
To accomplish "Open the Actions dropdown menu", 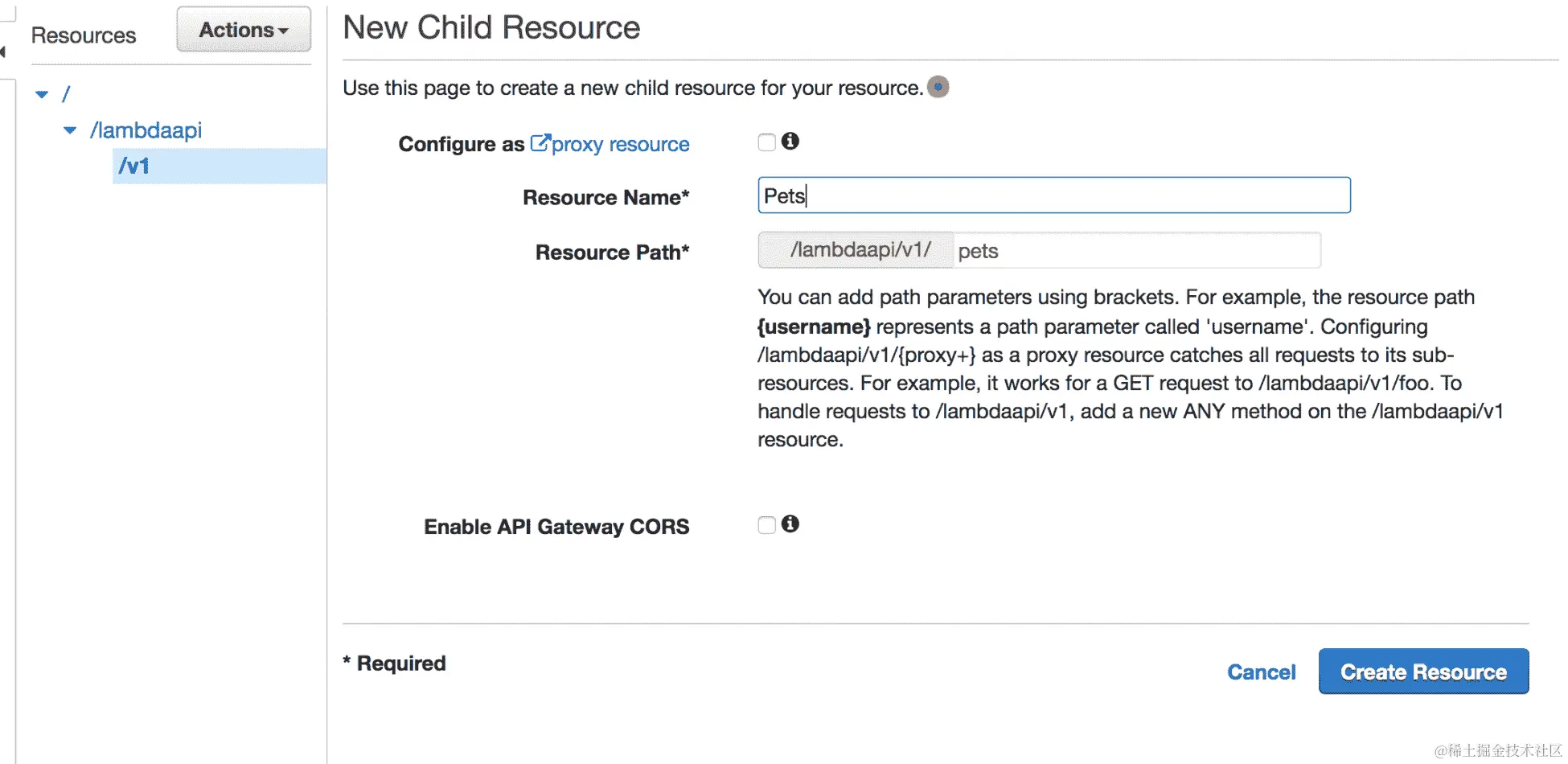I will tap(244, 30).
